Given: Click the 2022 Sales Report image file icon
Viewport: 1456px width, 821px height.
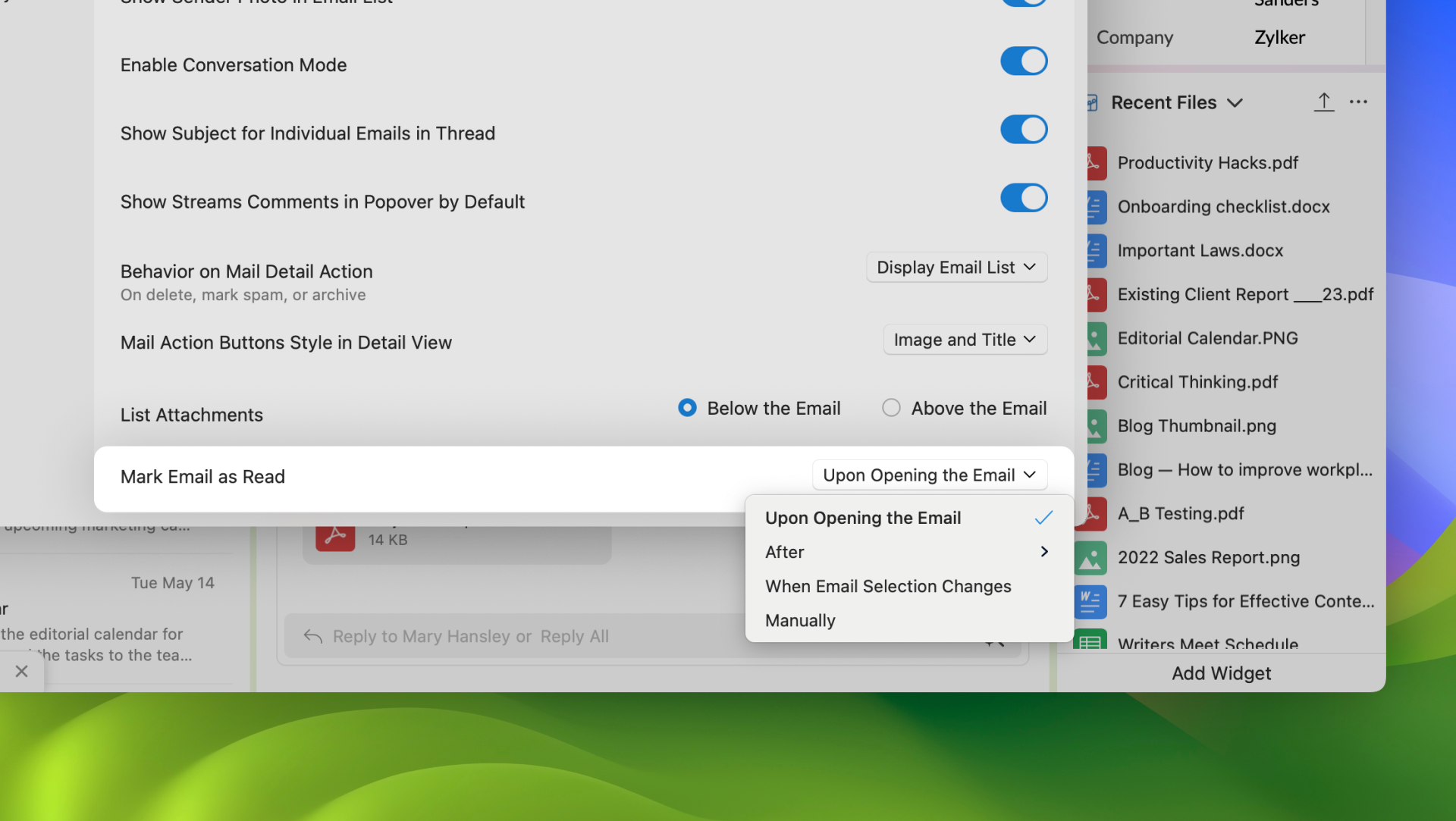Looking at the screenshot, I should tap(1090, 558).
